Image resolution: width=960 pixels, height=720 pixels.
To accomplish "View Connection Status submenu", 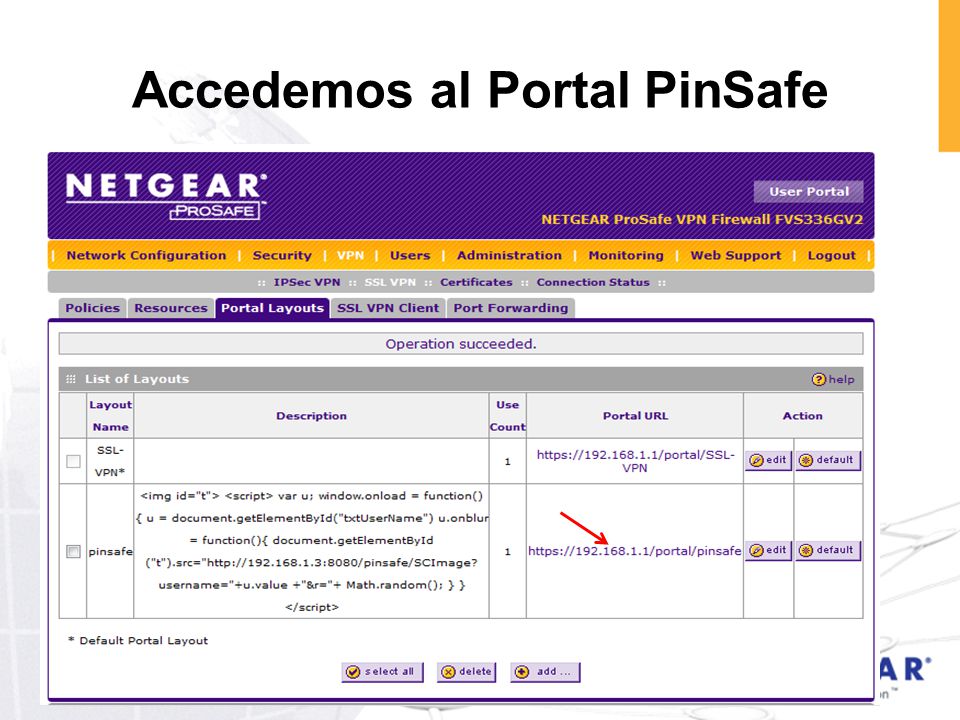I will click(x=593, y=282).
